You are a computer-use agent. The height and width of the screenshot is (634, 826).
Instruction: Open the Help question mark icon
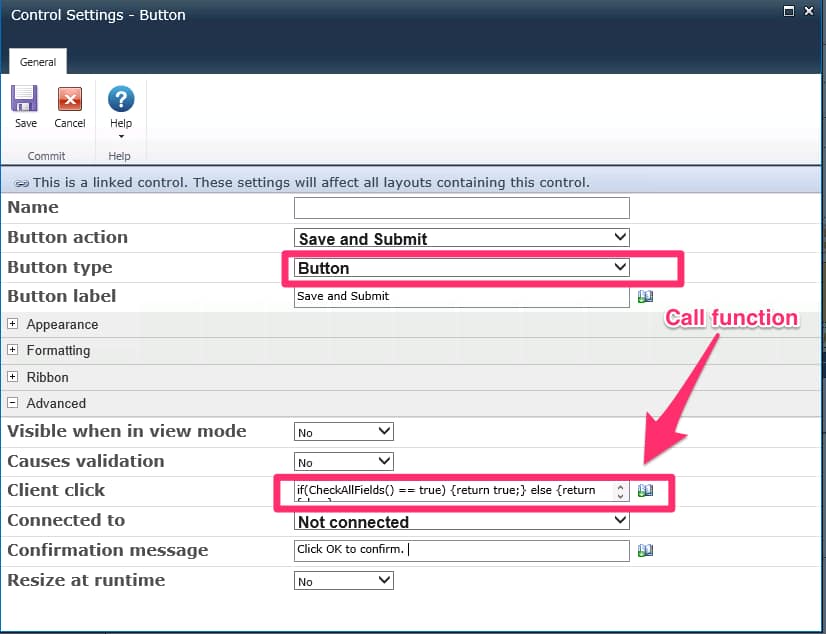pos(120,99)
